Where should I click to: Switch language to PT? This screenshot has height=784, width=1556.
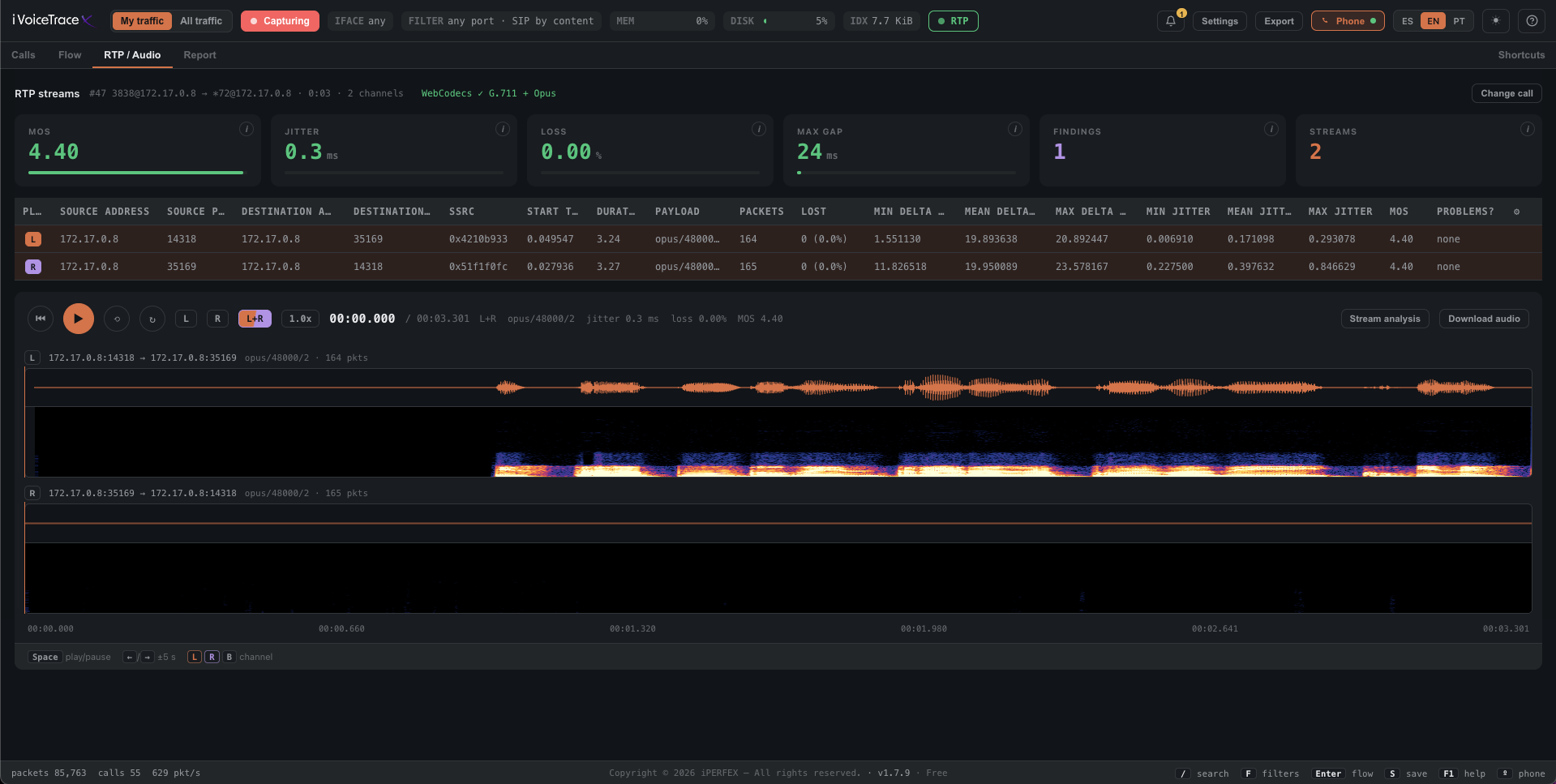1460,21
